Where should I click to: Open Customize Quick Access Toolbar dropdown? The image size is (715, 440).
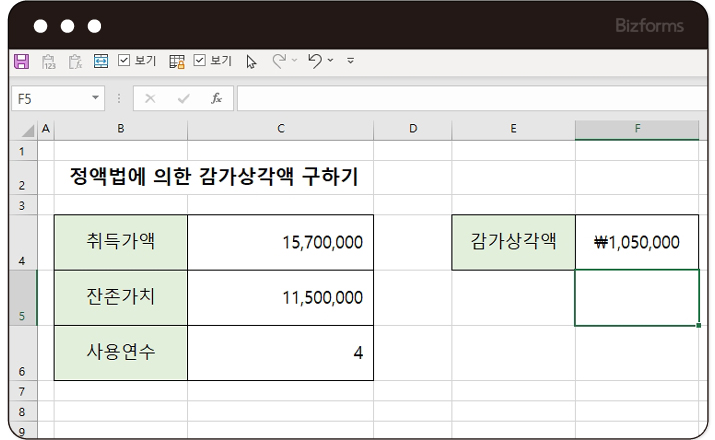350,61
